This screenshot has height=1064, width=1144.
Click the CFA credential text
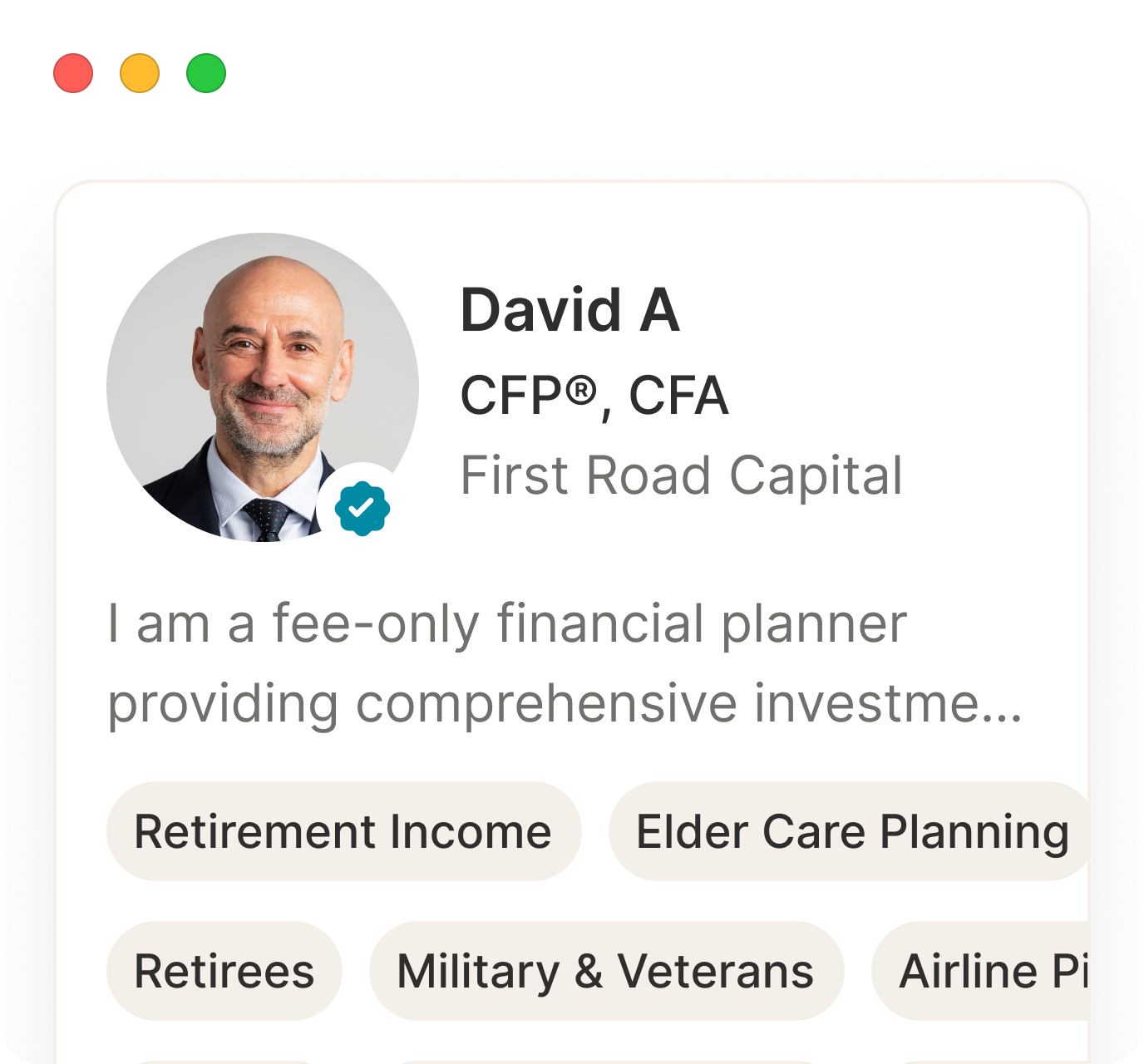click(678, 396)
